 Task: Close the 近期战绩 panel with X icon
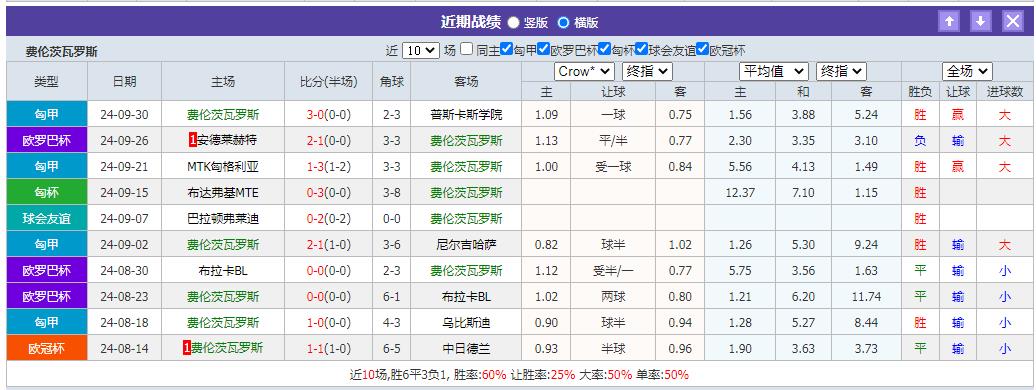(x=1013, y=22)
